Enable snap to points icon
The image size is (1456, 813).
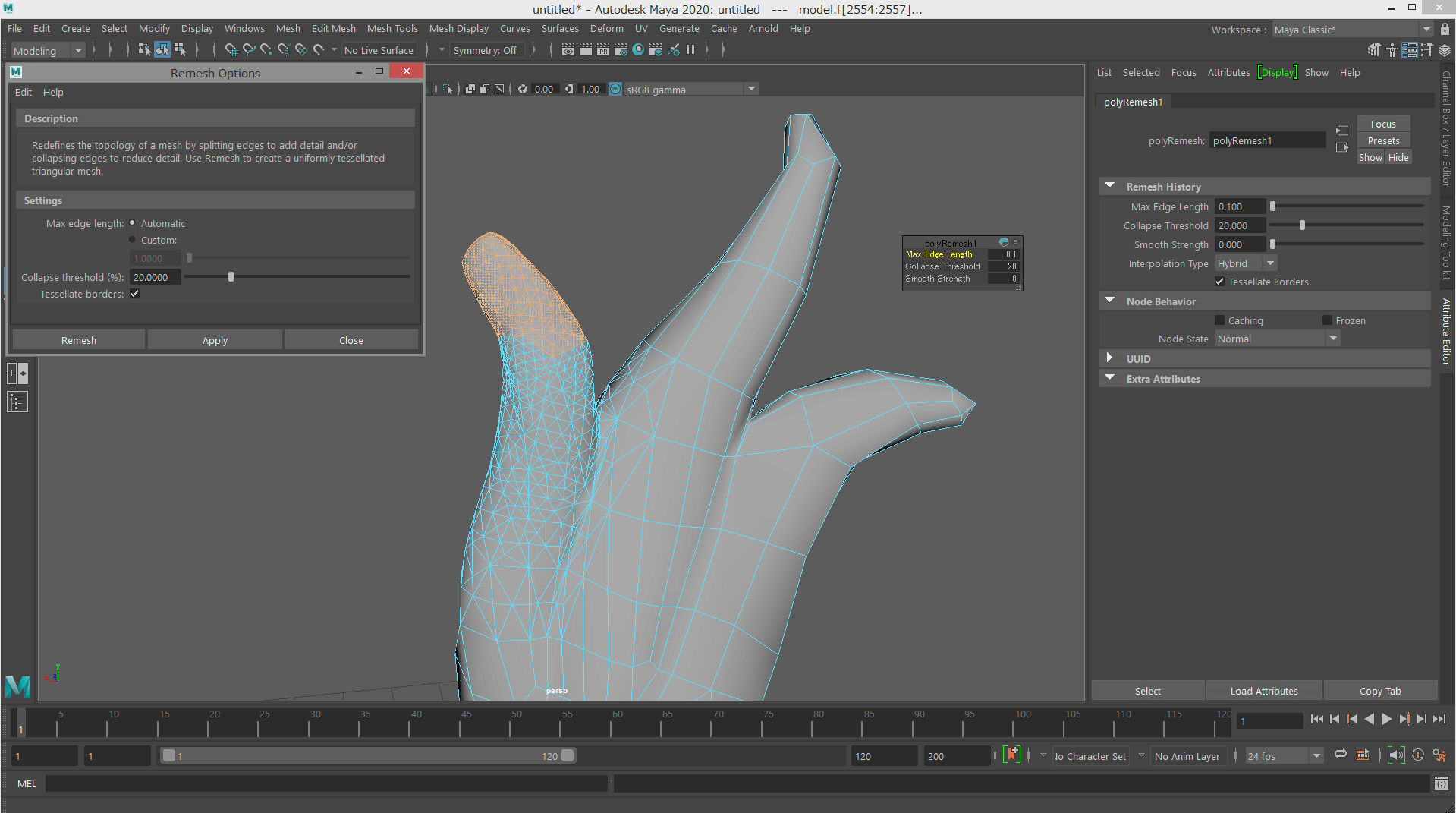point(266,50)
